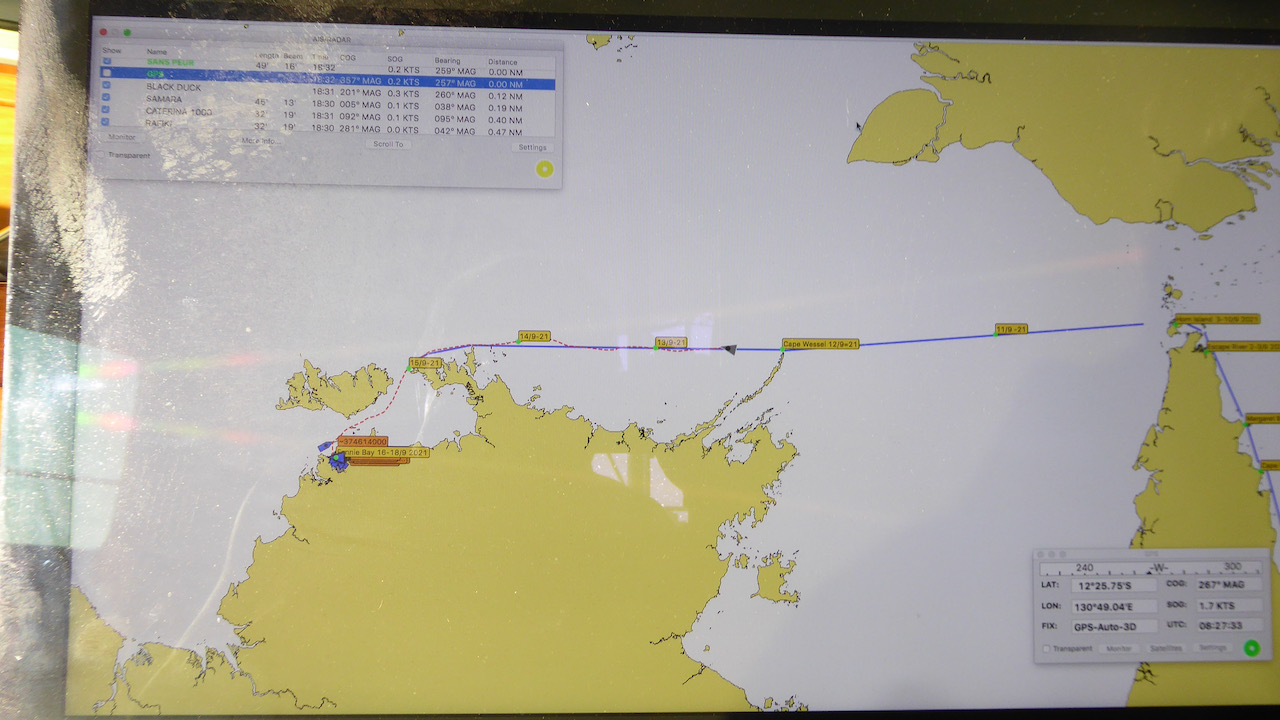Image resolution: width=1280 pixels, height=720 pixels.
Task: Open More Info for selected vessel
Action: 262,141
